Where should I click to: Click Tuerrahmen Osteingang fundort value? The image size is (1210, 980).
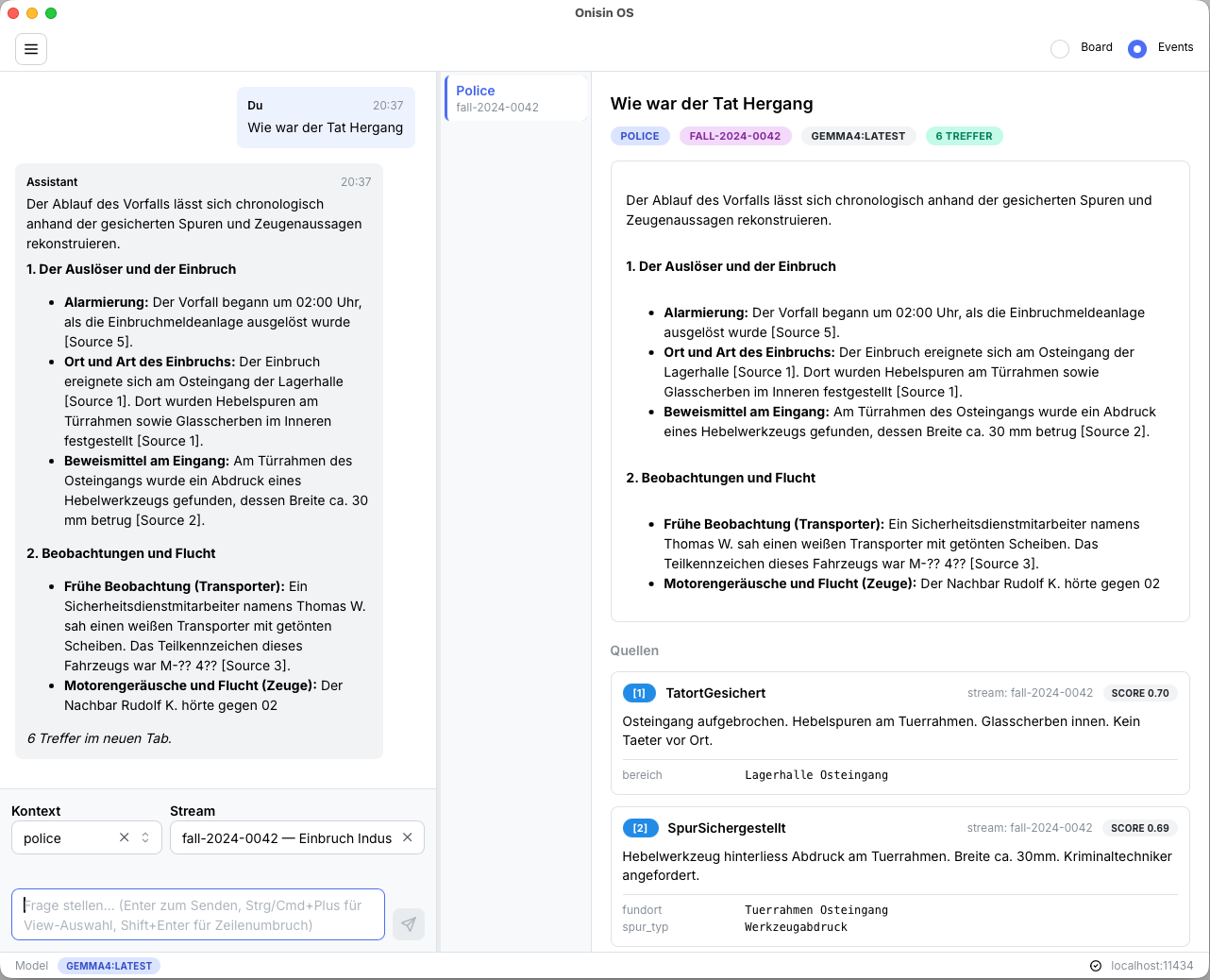pos(816,910)
